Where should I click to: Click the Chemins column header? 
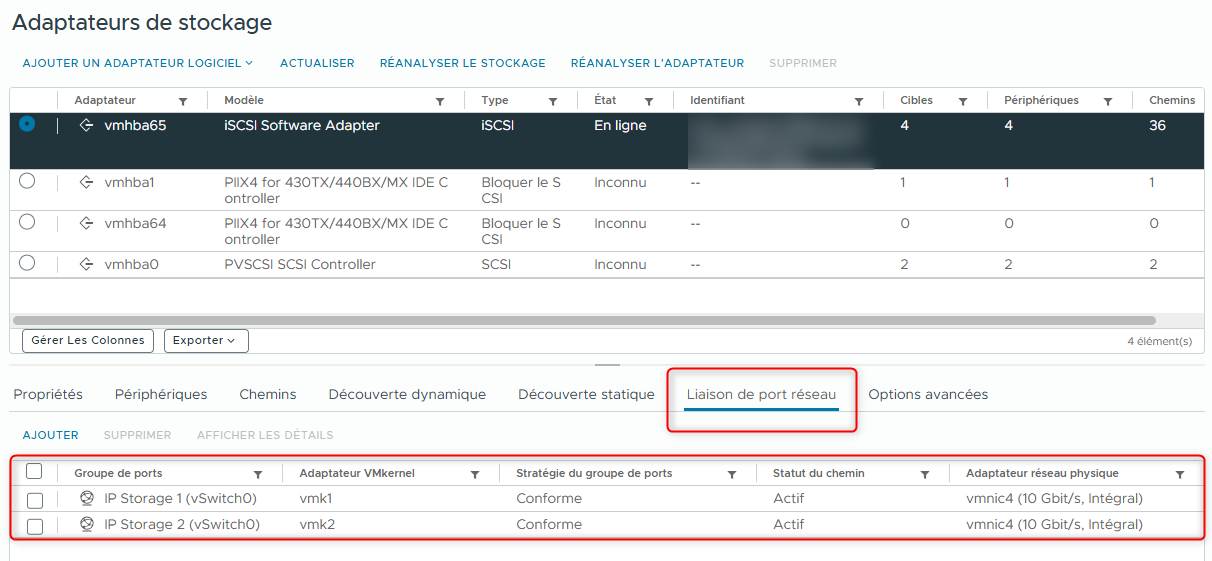[1172, 100]
